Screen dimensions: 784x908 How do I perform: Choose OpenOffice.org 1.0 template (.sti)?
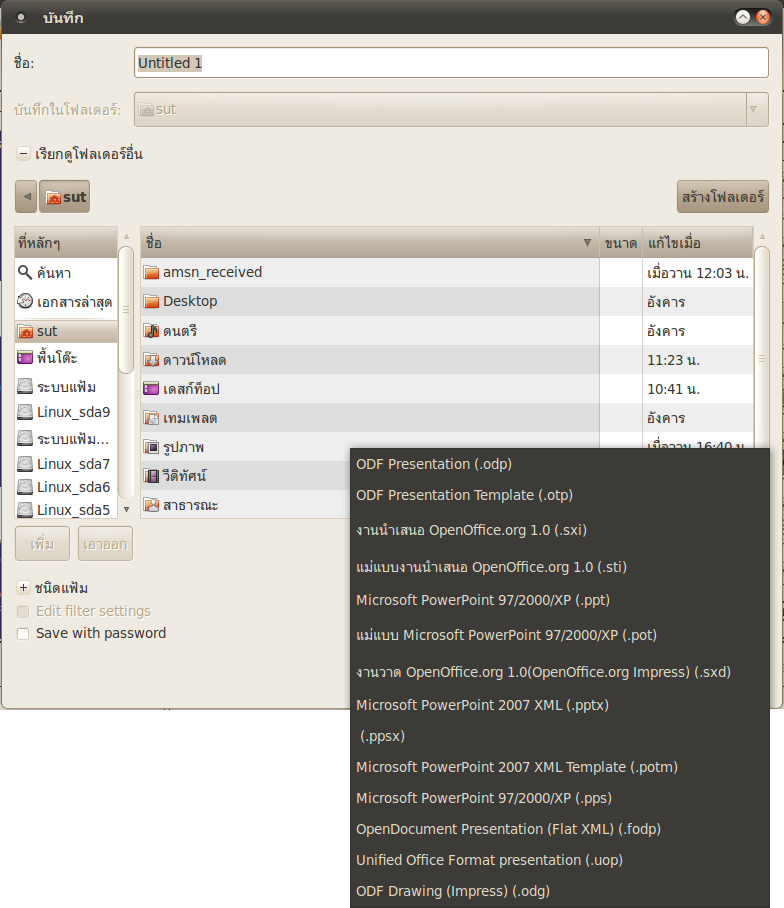point(560,566)
